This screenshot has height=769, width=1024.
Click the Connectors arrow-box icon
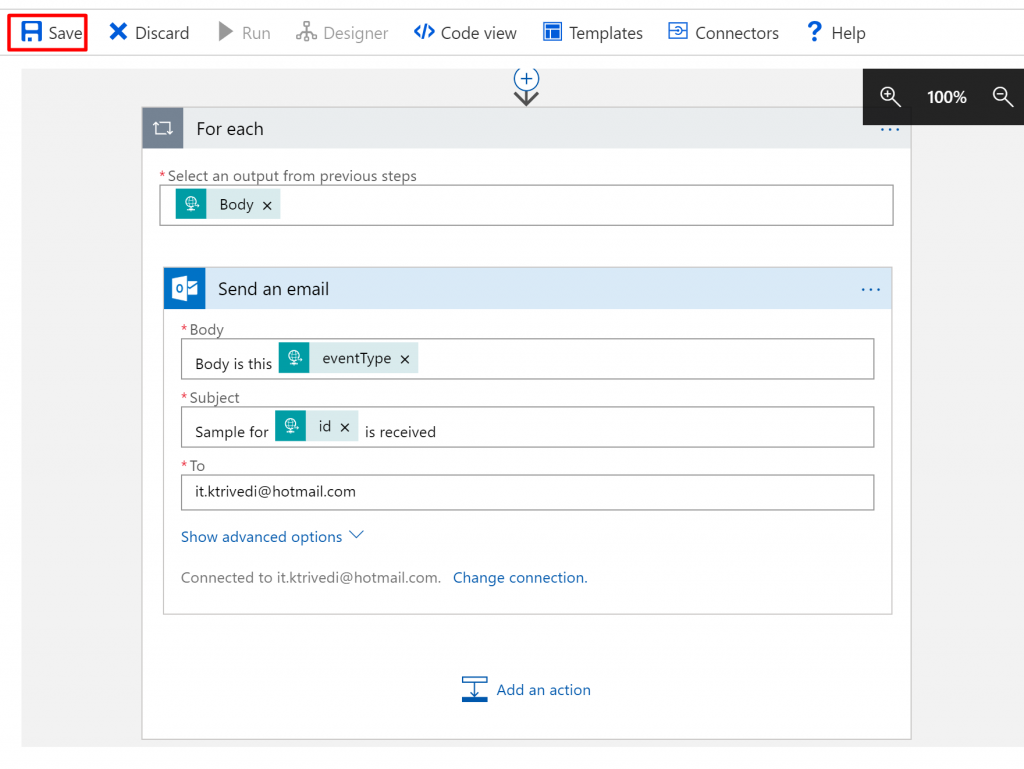[678, 31]
